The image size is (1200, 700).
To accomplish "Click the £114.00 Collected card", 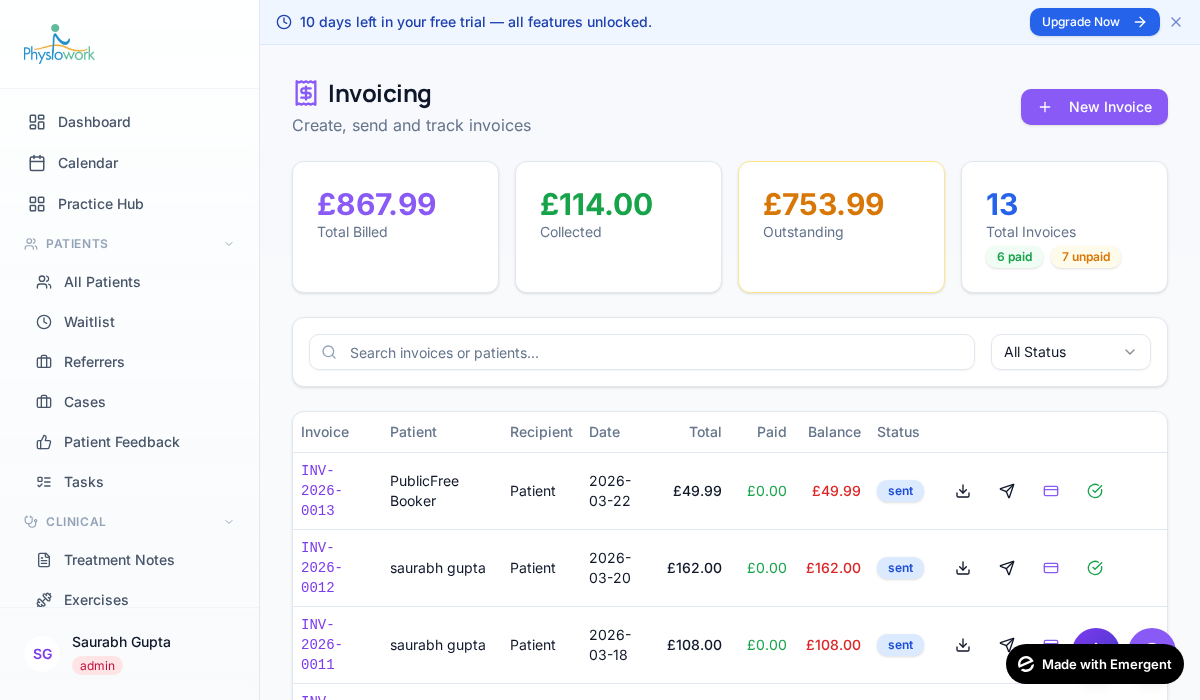I will tap(618, 227).
